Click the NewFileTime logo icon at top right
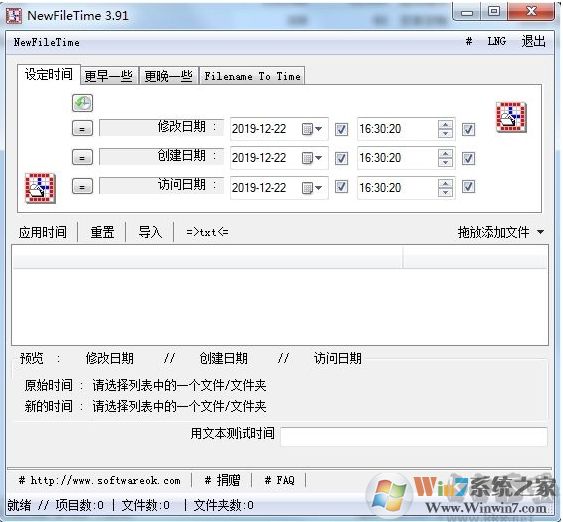This screenshot has height=522, width=563. [511, 117]
